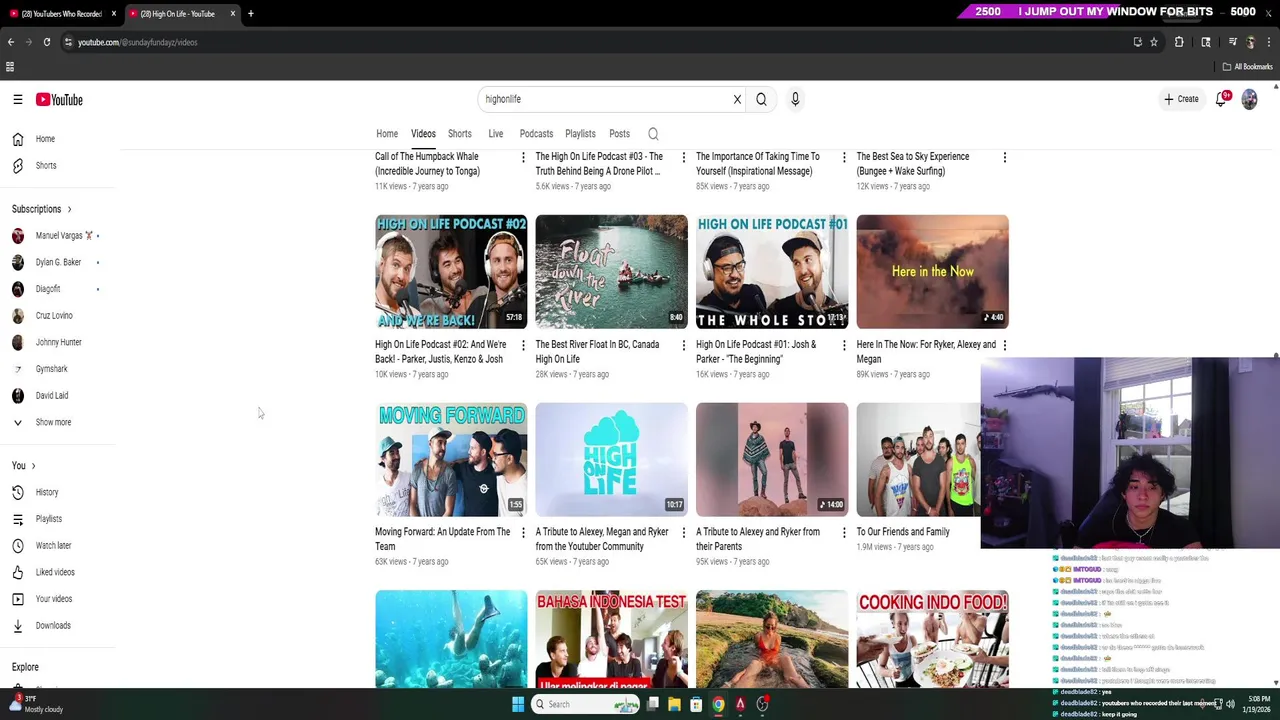1280x720 pixels.
Task: Open the account avatar menu
Action: click(x=1249, y=99)
